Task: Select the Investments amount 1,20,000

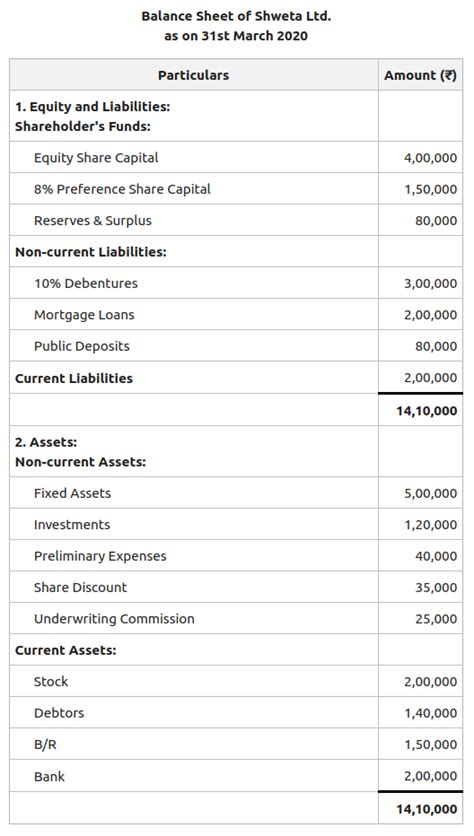Action: (430, 525)
